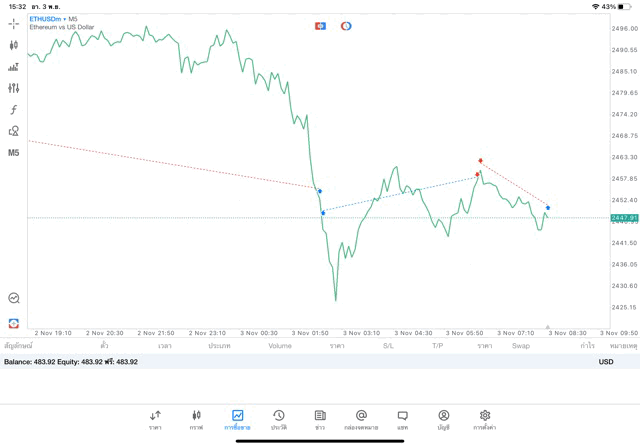Open the News tab
The width and height of the screenshot is (640, 447).
[320, 419]
